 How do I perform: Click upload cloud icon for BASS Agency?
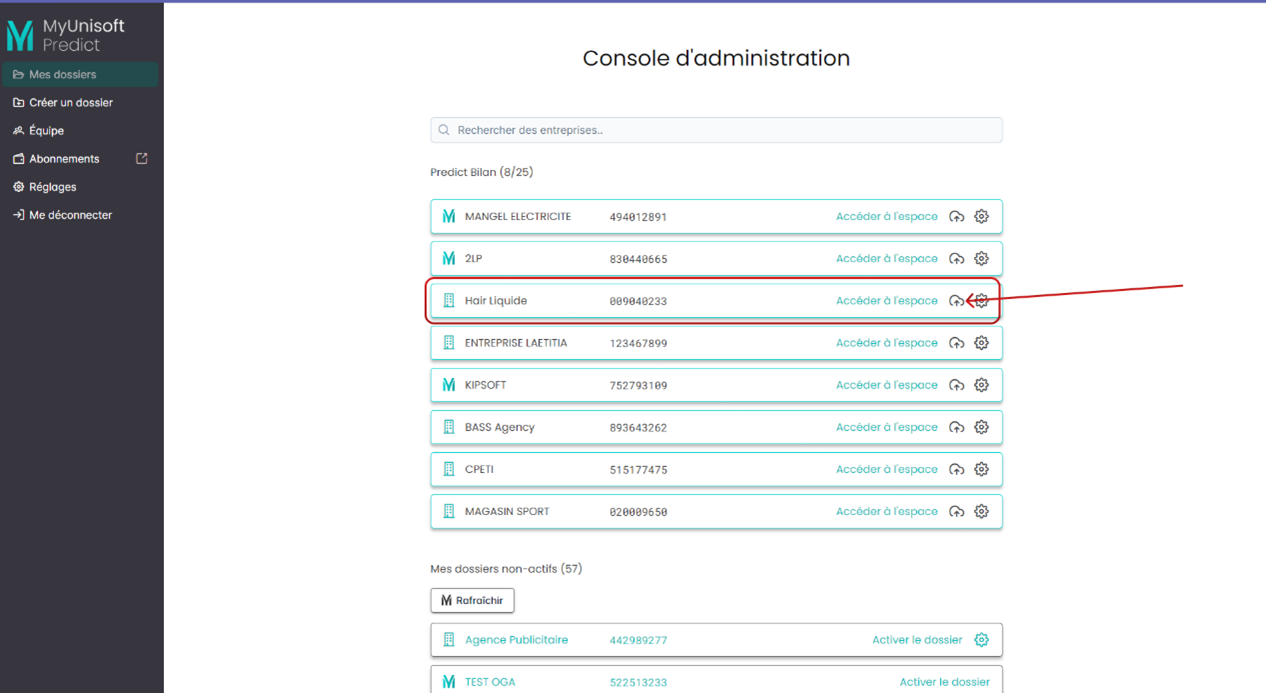957,427
